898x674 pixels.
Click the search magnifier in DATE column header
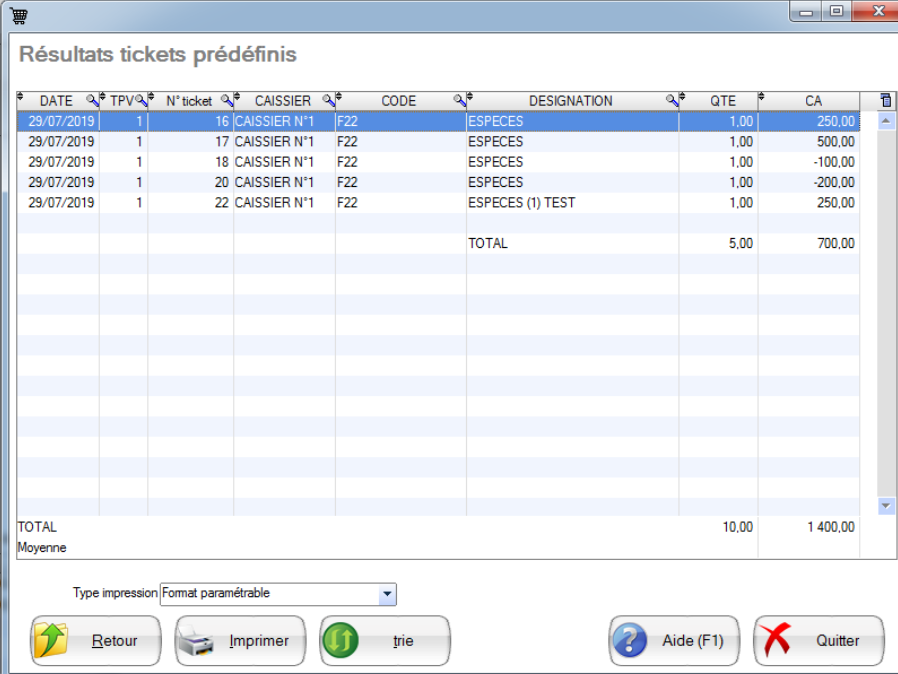[92, 101]
